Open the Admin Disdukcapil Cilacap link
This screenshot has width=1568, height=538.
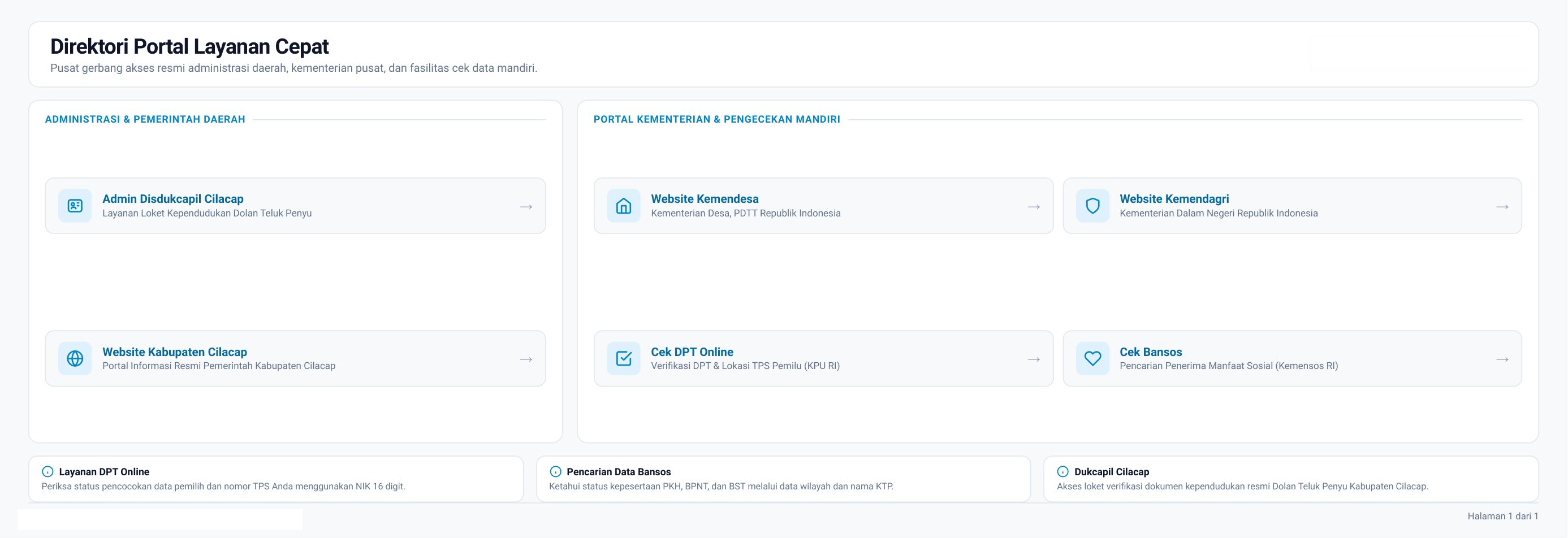tap(295, 206)
